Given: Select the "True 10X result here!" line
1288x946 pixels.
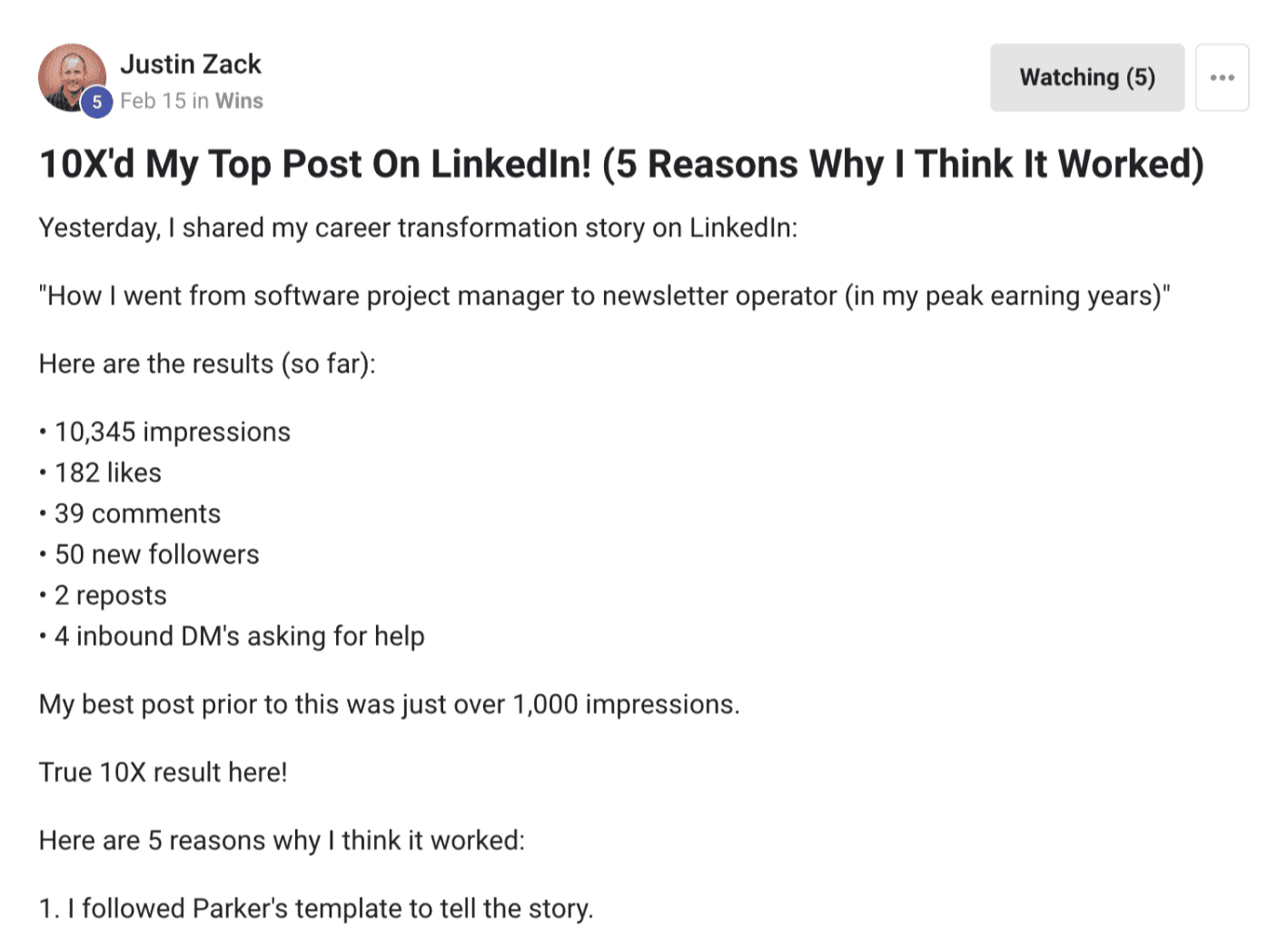Looking at the screenshot, I should [163, 772].
